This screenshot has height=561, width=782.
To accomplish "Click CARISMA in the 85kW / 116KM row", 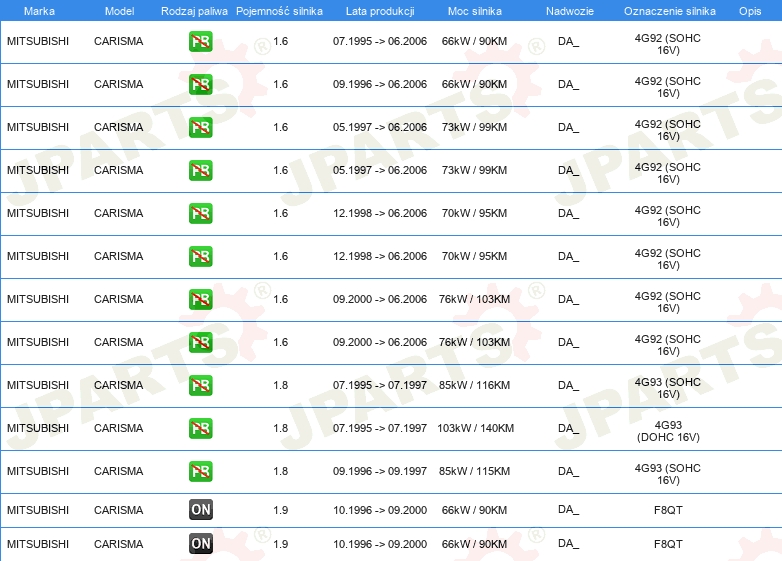I will [x=119, y=385].
